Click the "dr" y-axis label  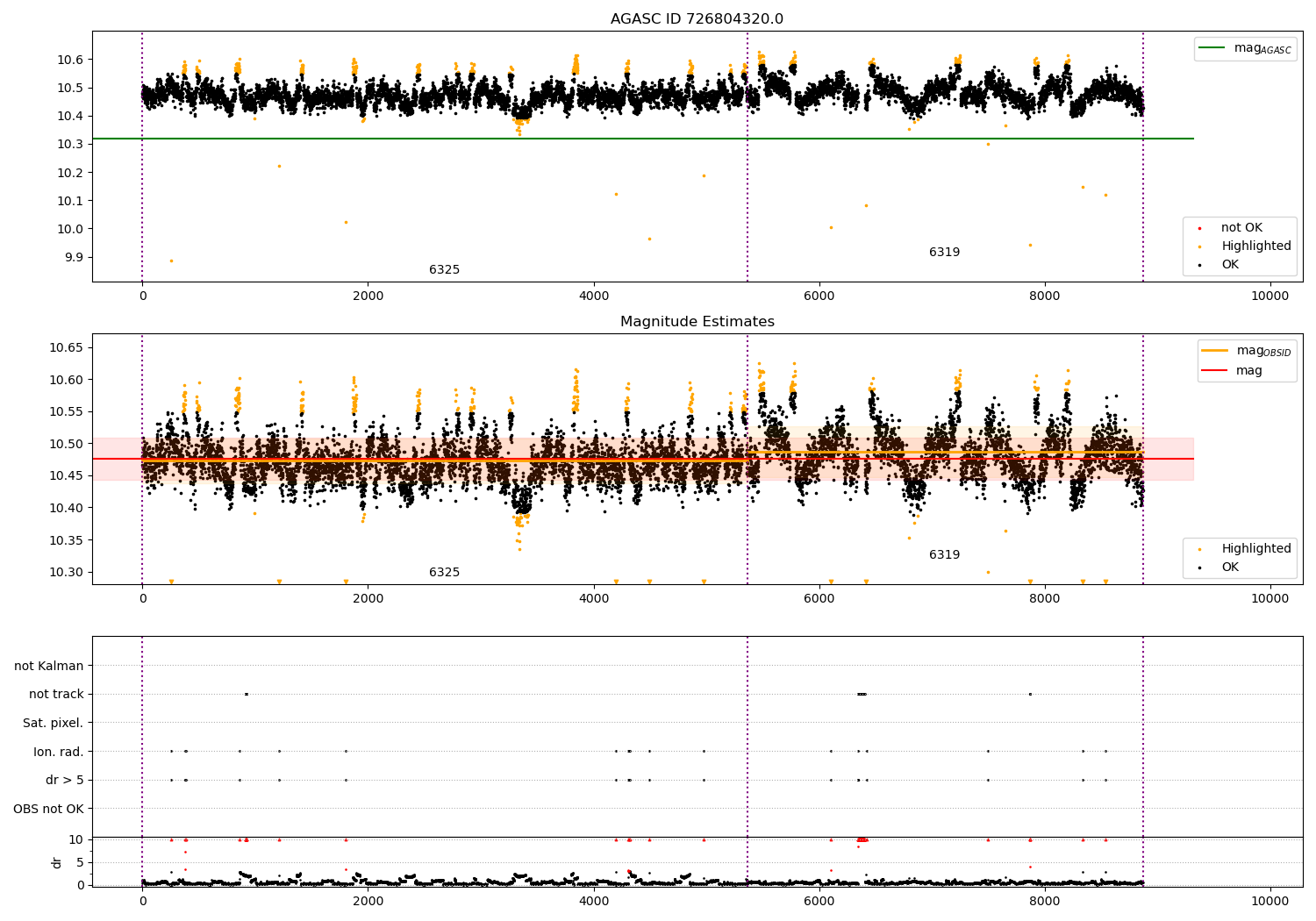tap(57, 862)
